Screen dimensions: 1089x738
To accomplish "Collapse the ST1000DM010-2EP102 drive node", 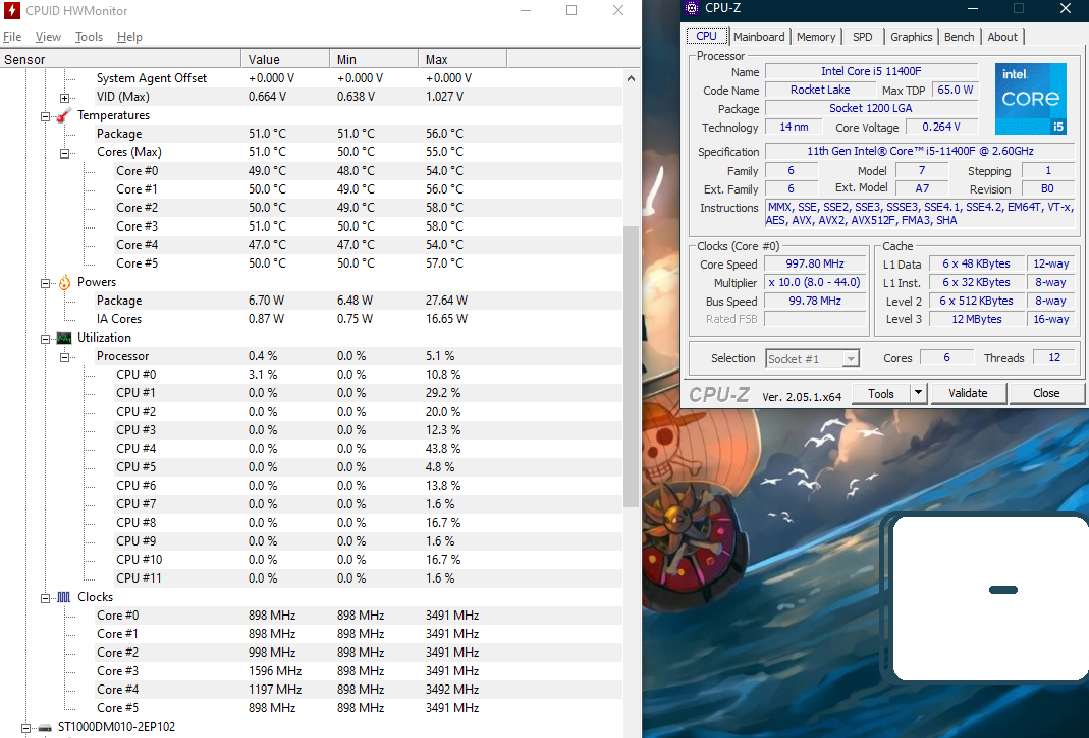I will pyautogui.click(x=26, y=728).
